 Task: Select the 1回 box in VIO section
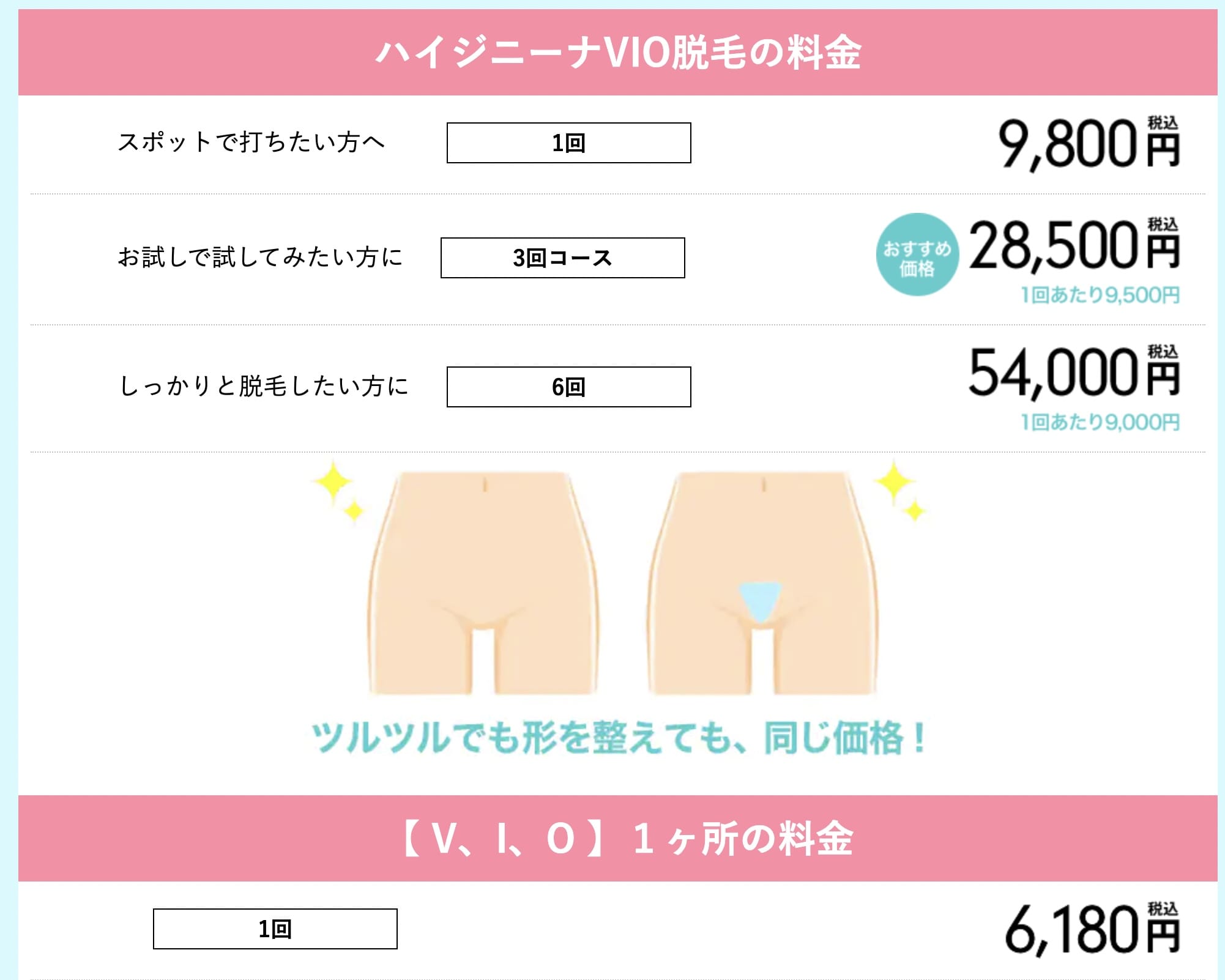click(568, 143)
